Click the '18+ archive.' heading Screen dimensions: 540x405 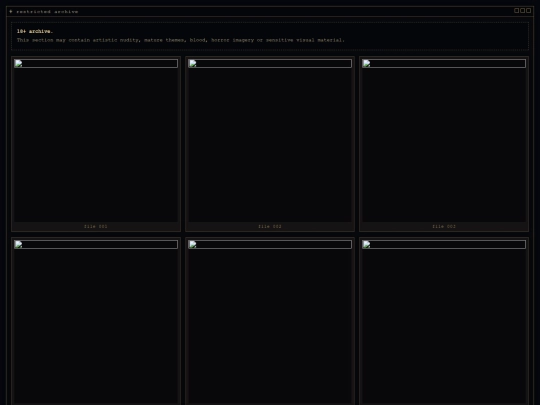point(35,31)
